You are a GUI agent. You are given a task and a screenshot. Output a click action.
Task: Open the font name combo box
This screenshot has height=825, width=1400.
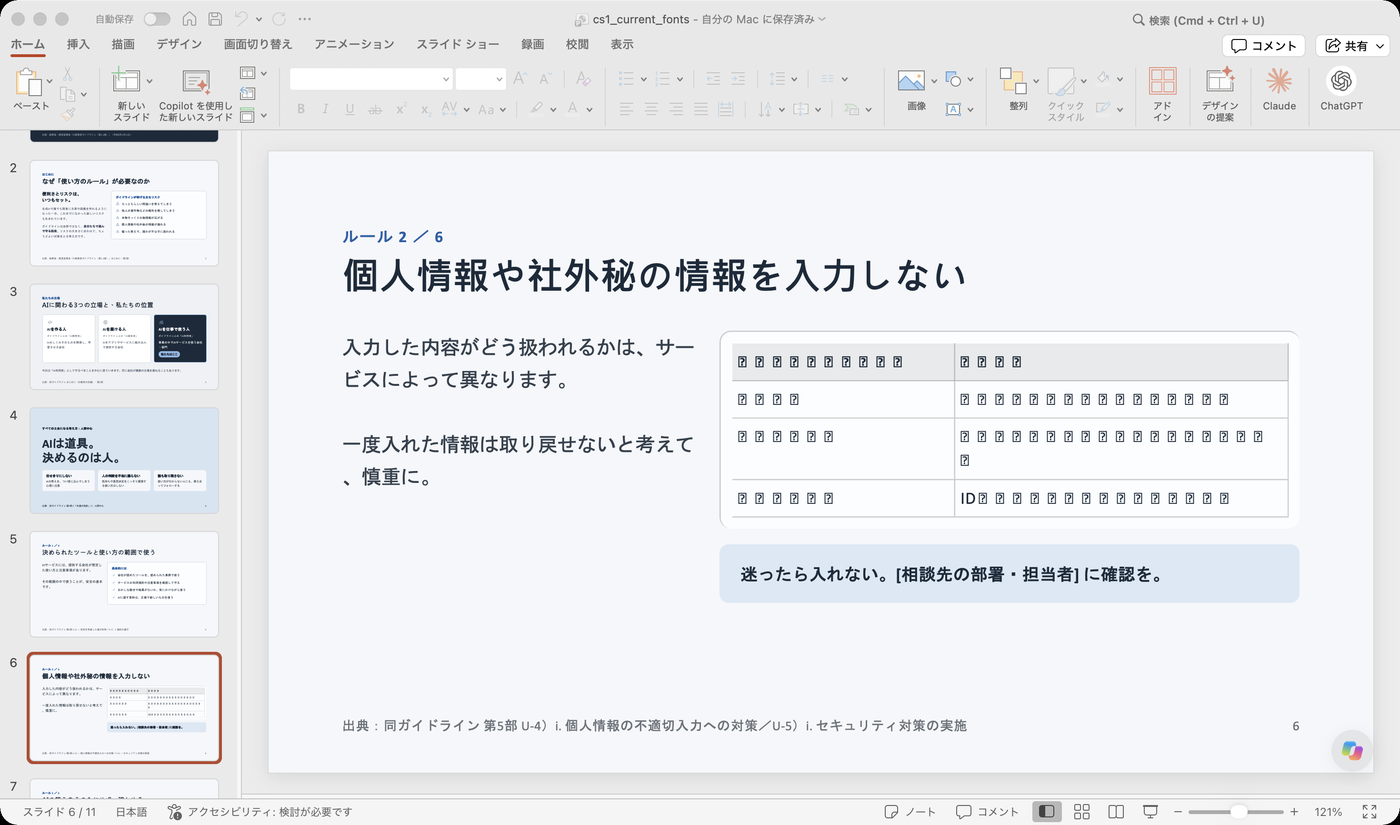[371, 79]
